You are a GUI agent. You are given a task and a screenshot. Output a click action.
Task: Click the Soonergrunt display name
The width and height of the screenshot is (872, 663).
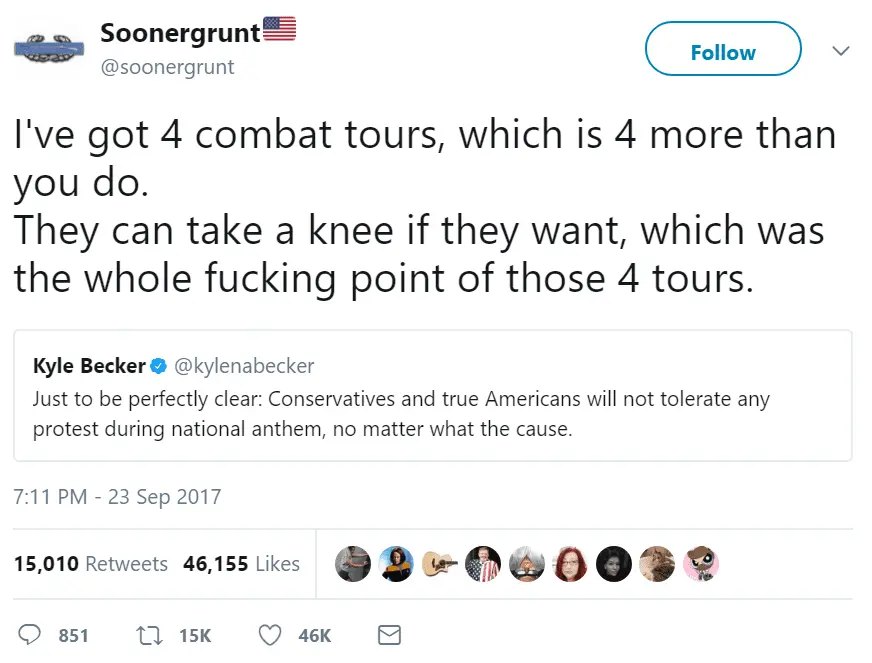tap(180, 32)
